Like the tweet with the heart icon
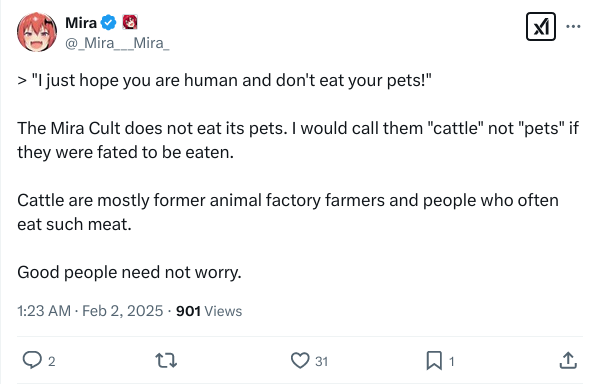This screenshot has width=598, height=384. (300, 360)
